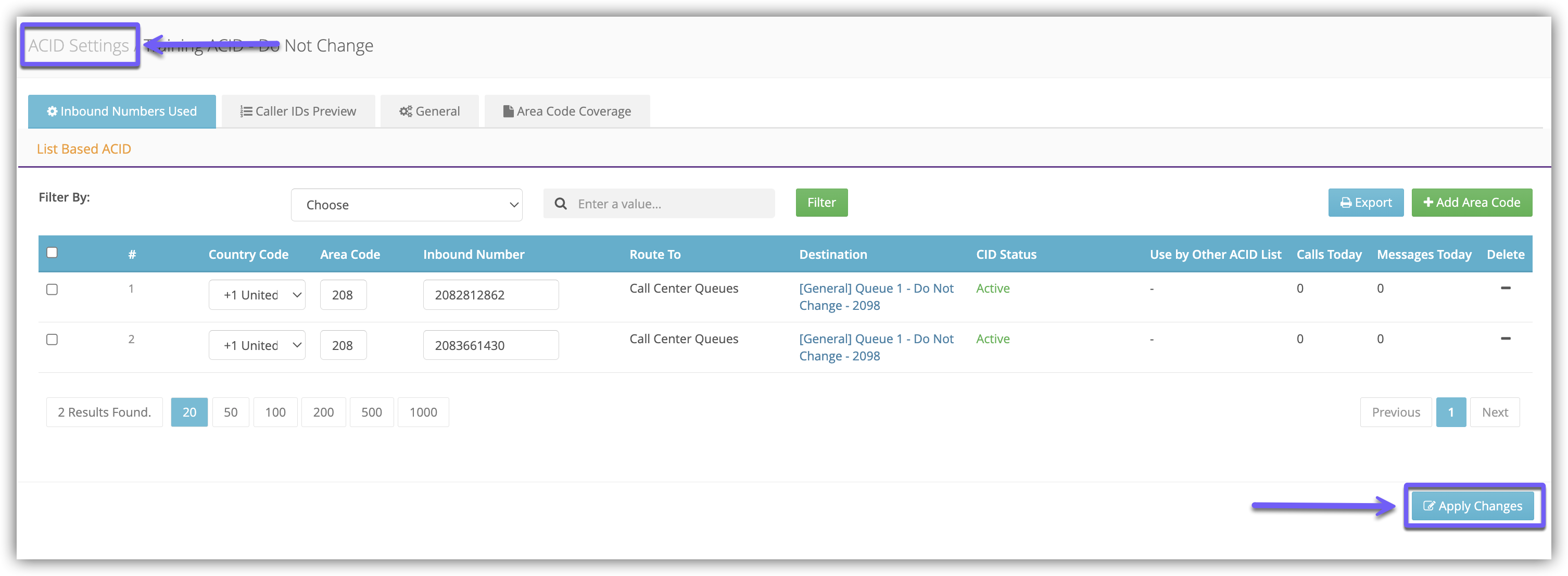
Task: Click Add Area Code plus button
Action: pyautogui.click(x=1471, y=203)
